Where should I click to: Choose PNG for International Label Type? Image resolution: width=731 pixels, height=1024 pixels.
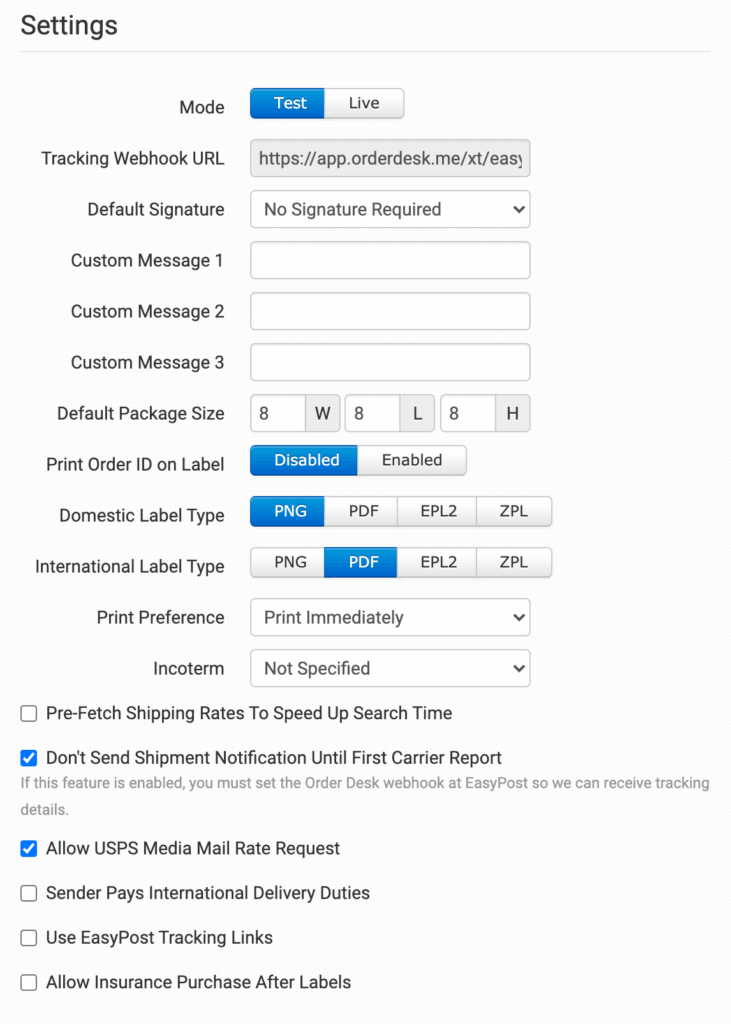tap(290, 562)
